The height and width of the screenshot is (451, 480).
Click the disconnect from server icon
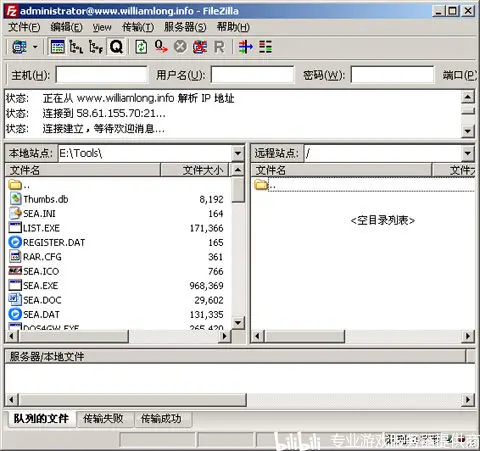coord(200,47)
